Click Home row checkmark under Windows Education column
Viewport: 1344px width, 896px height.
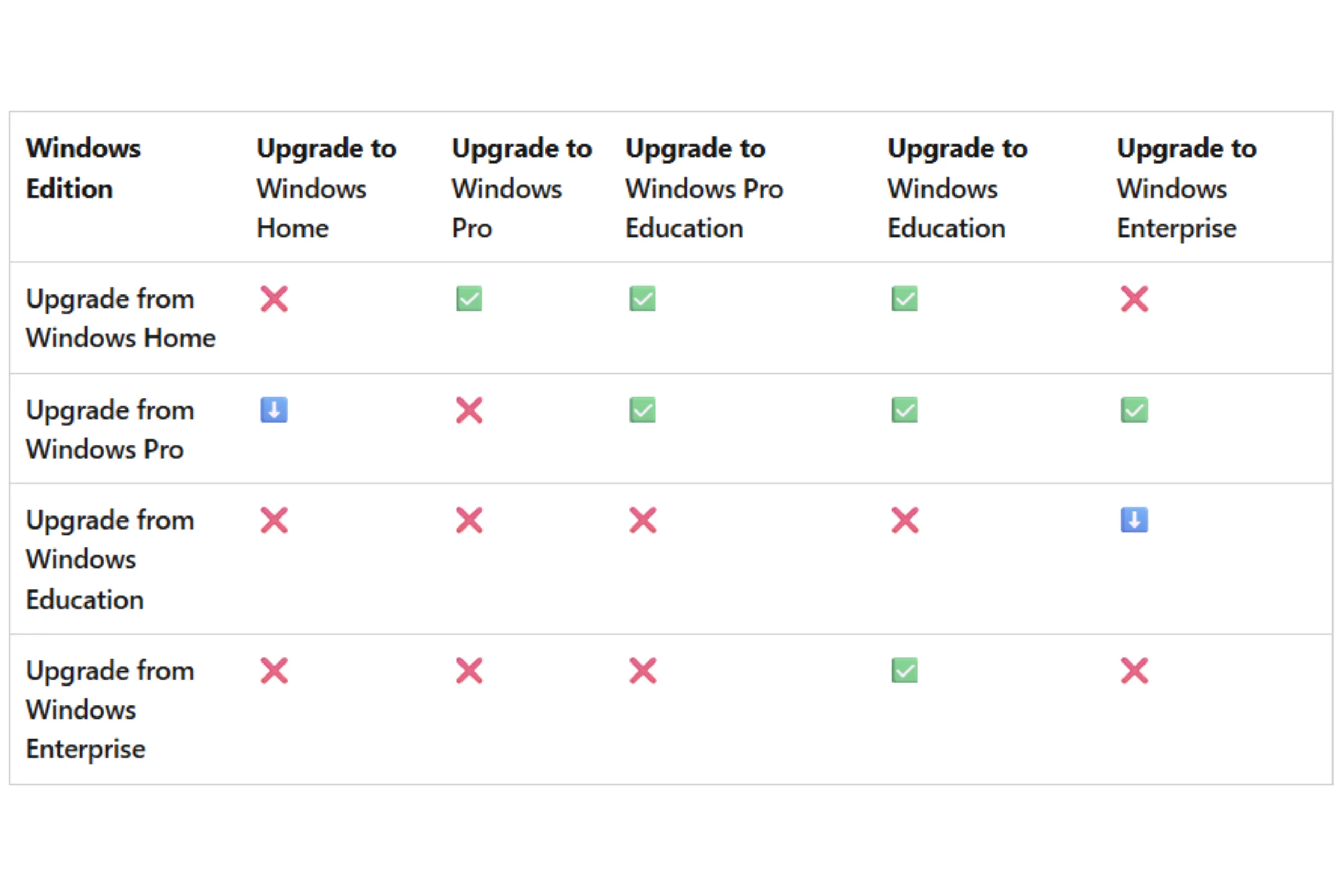click(x=904, y=298)
